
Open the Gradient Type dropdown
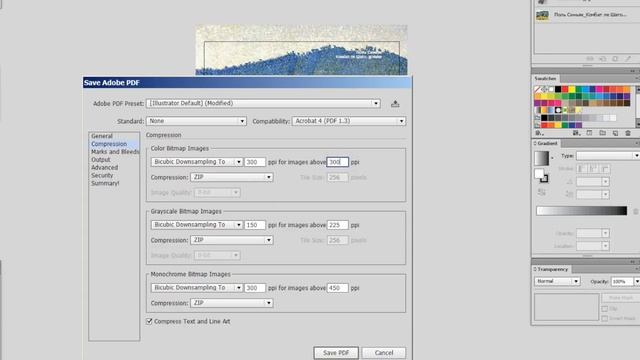pos(608,156)
